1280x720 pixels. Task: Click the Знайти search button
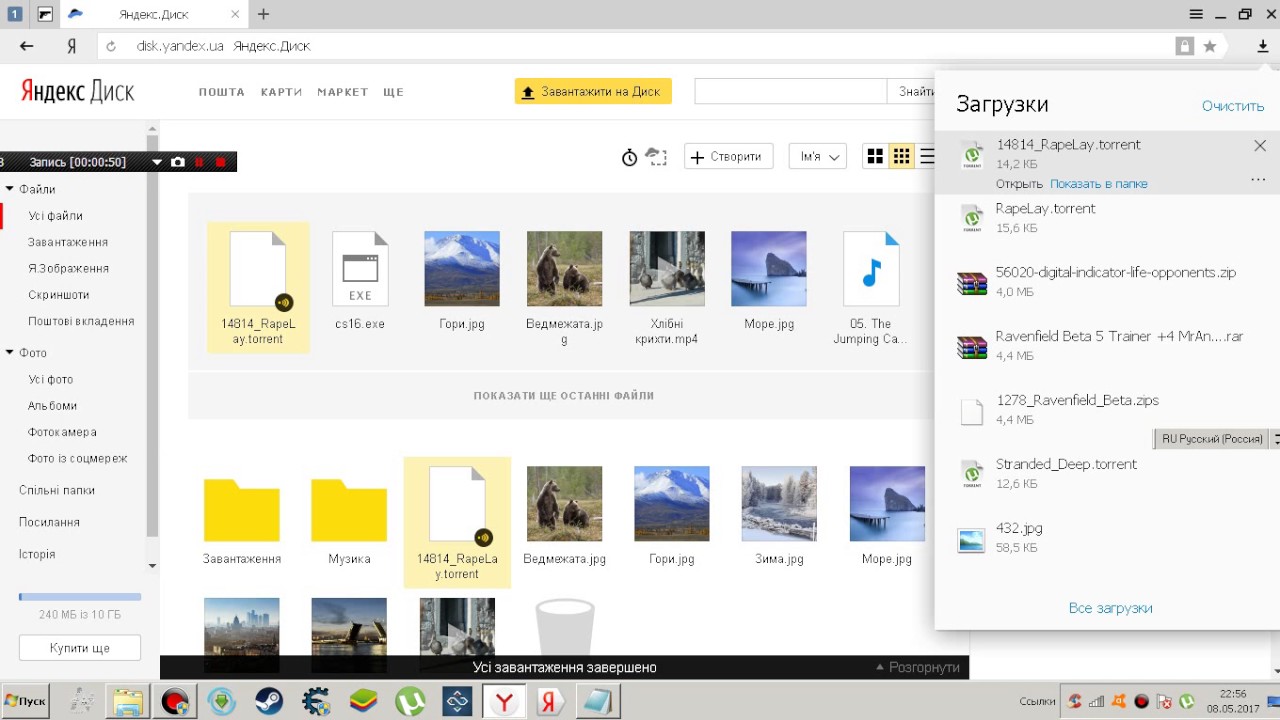coord(911,91)
